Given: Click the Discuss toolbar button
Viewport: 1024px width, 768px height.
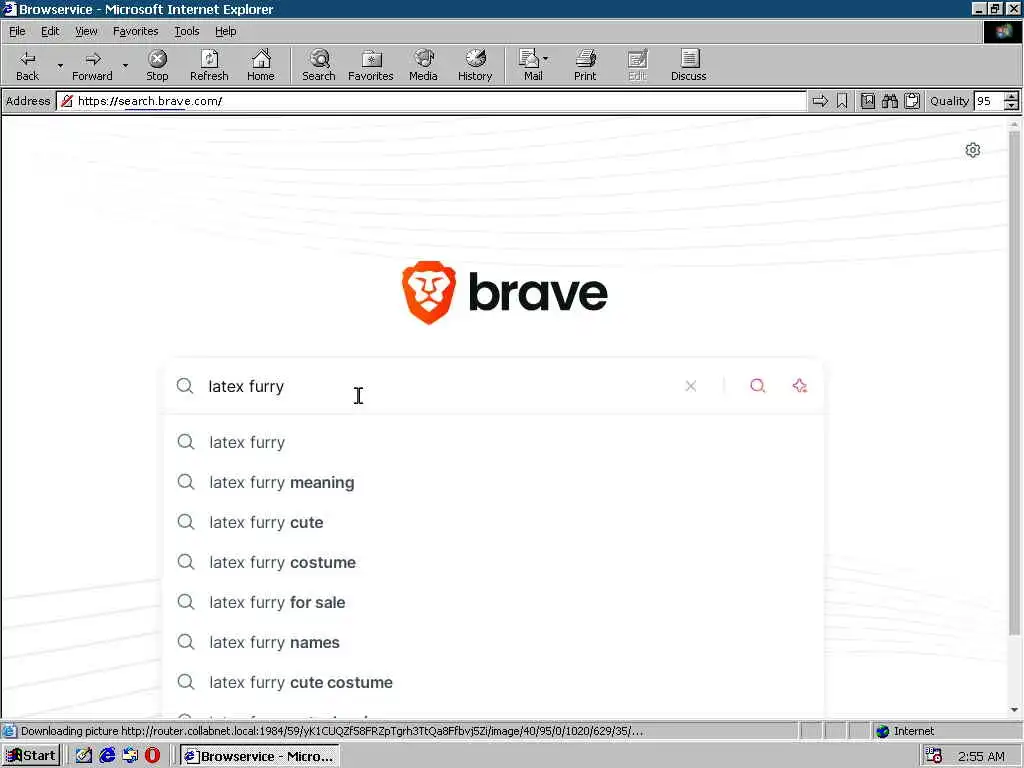Looking at the screenshot, I should click(688, 65).
